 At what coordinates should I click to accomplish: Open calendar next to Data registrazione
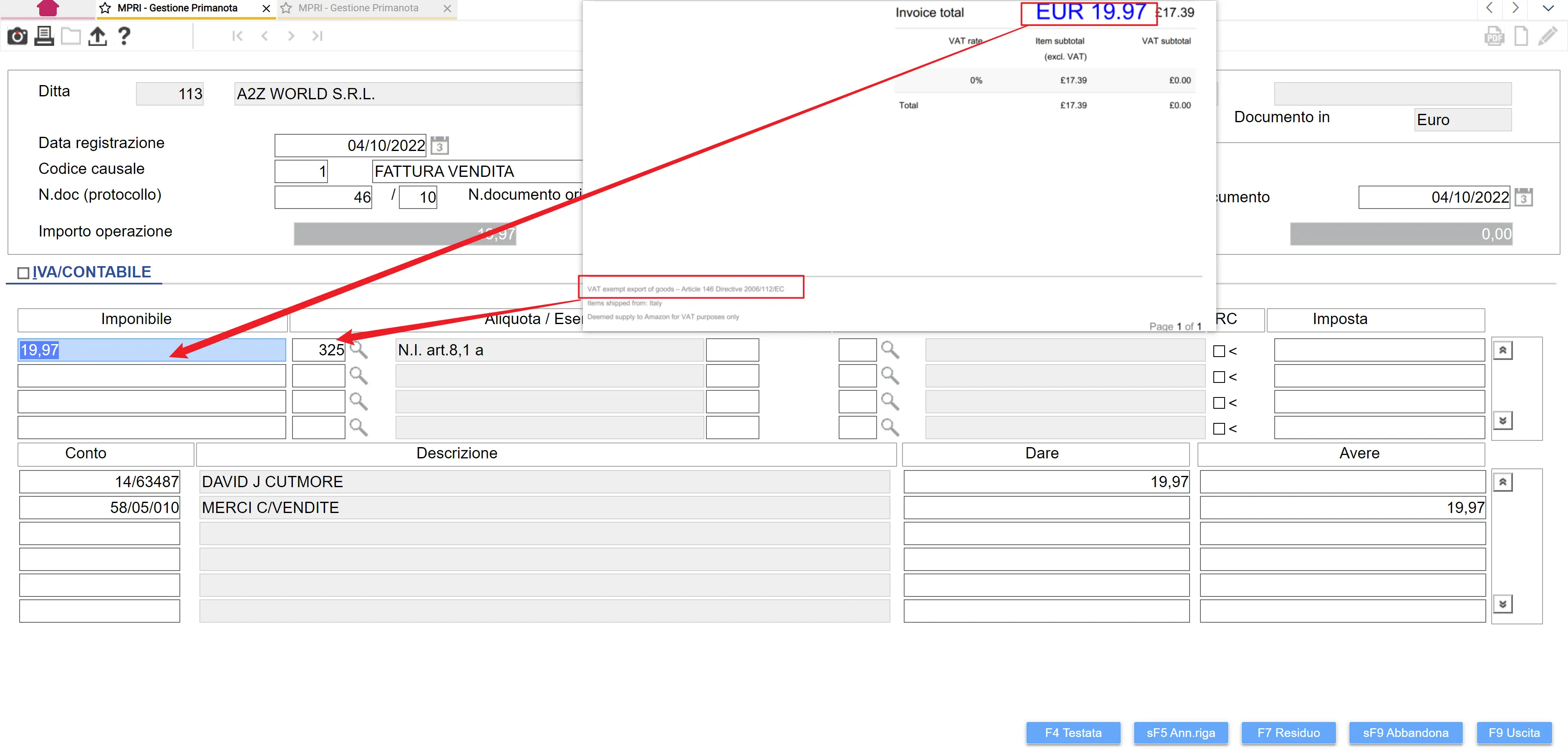(439, 146)
